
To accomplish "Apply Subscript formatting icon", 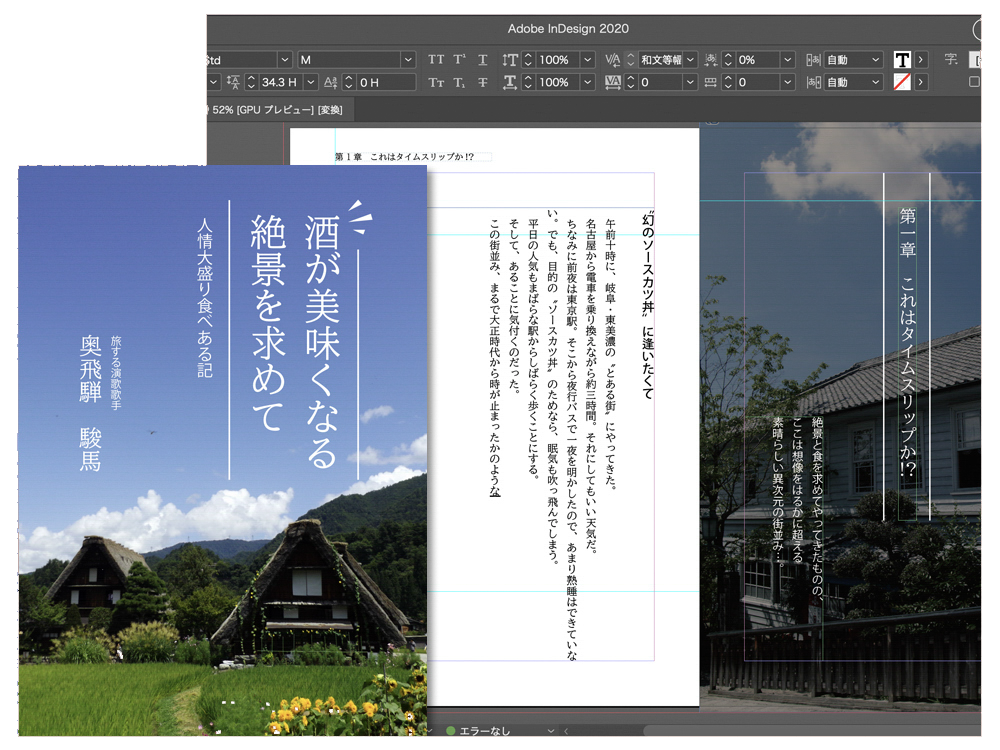I will [460, 82].
